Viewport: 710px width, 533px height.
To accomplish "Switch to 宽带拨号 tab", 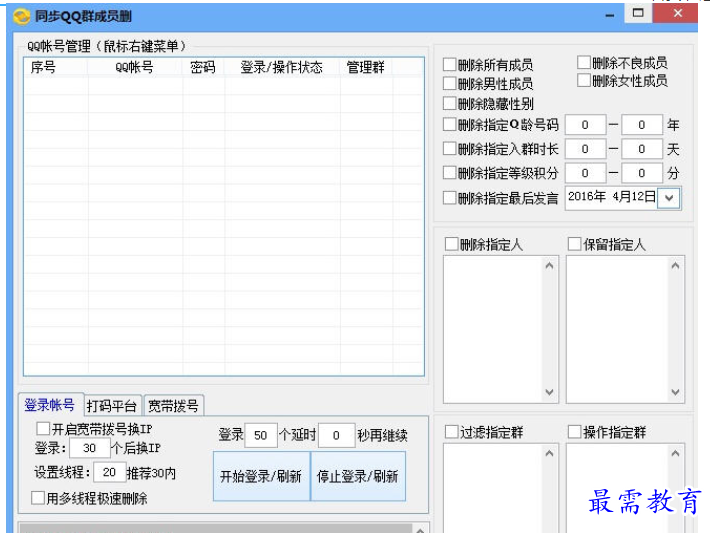I will (173, 406).
